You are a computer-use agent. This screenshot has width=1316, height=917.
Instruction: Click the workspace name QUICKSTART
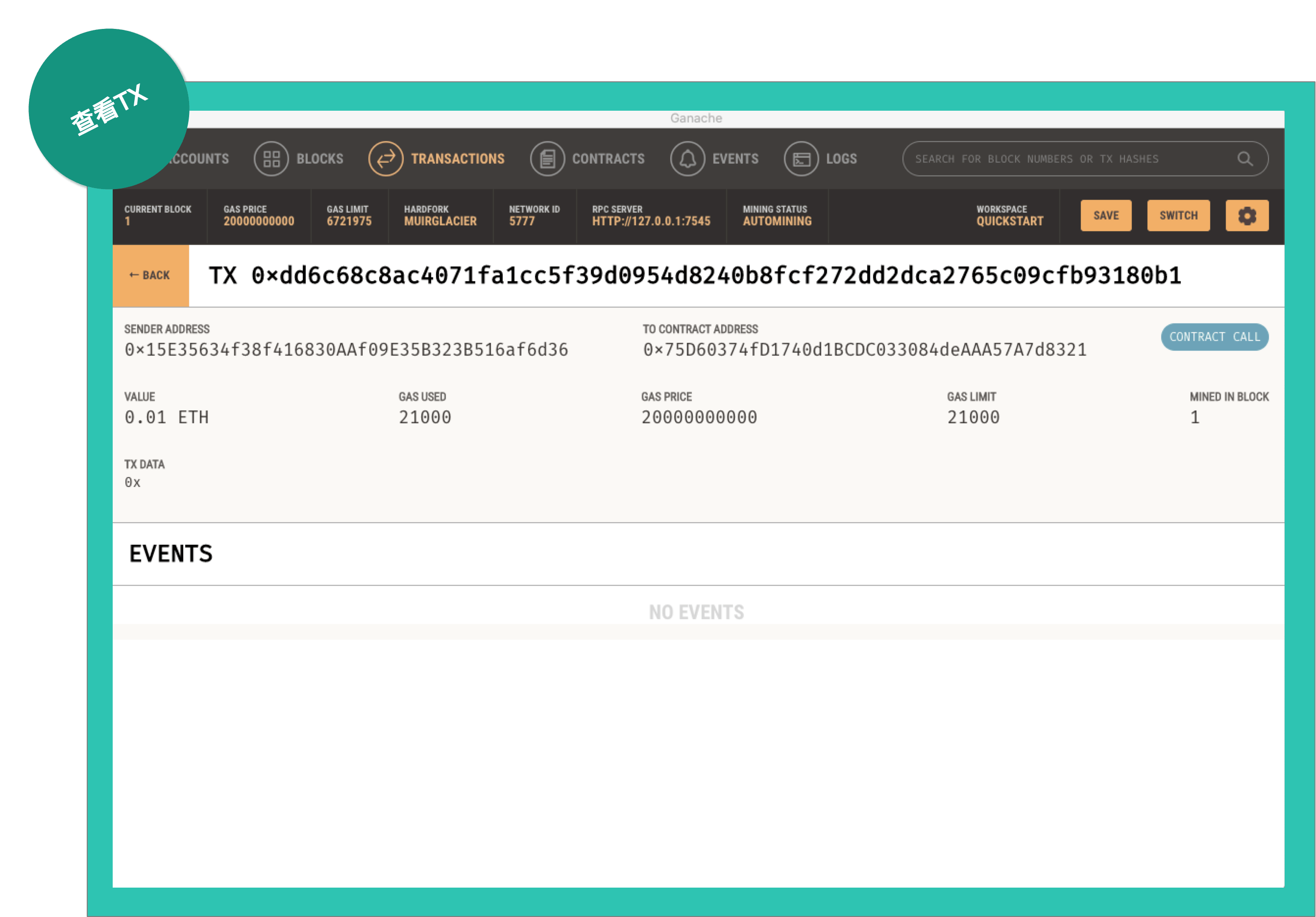click(x=1010, y=221)
